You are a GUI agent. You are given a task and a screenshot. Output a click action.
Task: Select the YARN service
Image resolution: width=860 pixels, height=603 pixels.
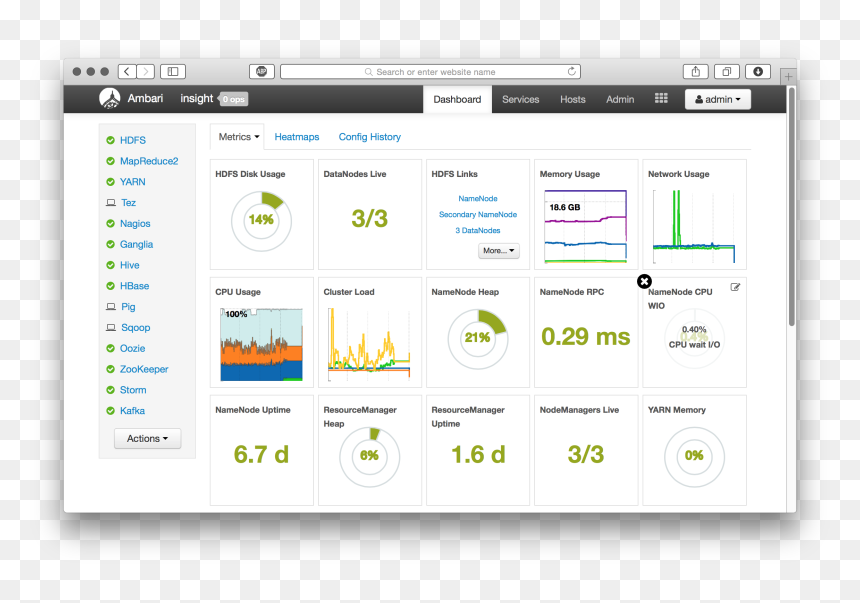click(133, 182)
